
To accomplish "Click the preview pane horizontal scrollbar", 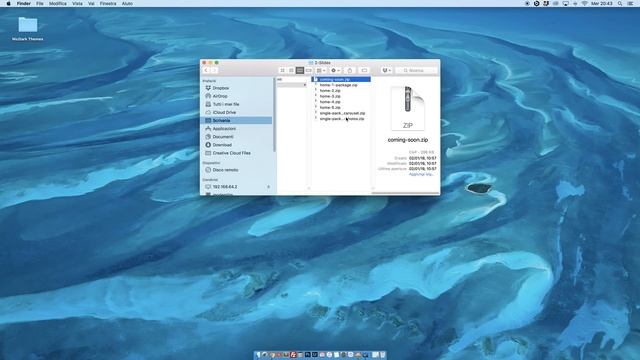I will click(405, 193).
